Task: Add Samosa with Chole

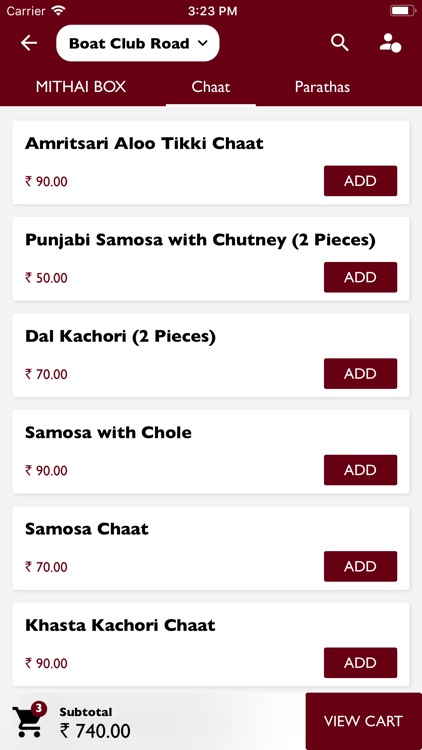Action: pyautogui.click(x=360, y=470)
